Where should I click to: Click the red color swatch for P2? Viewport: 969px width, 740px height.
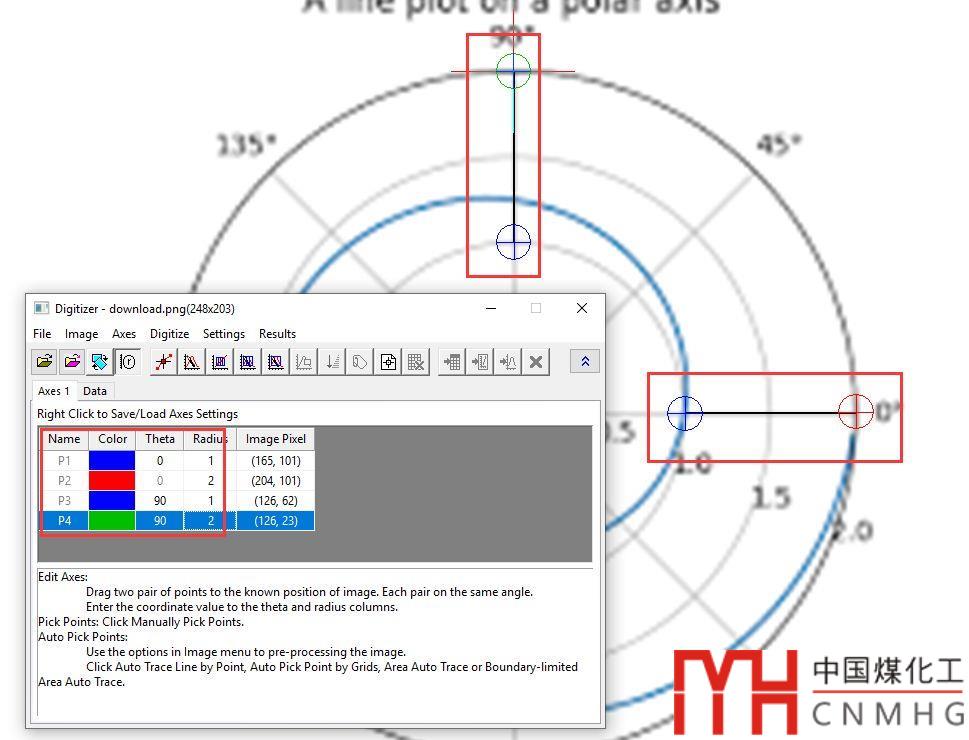tap(112, 481)
